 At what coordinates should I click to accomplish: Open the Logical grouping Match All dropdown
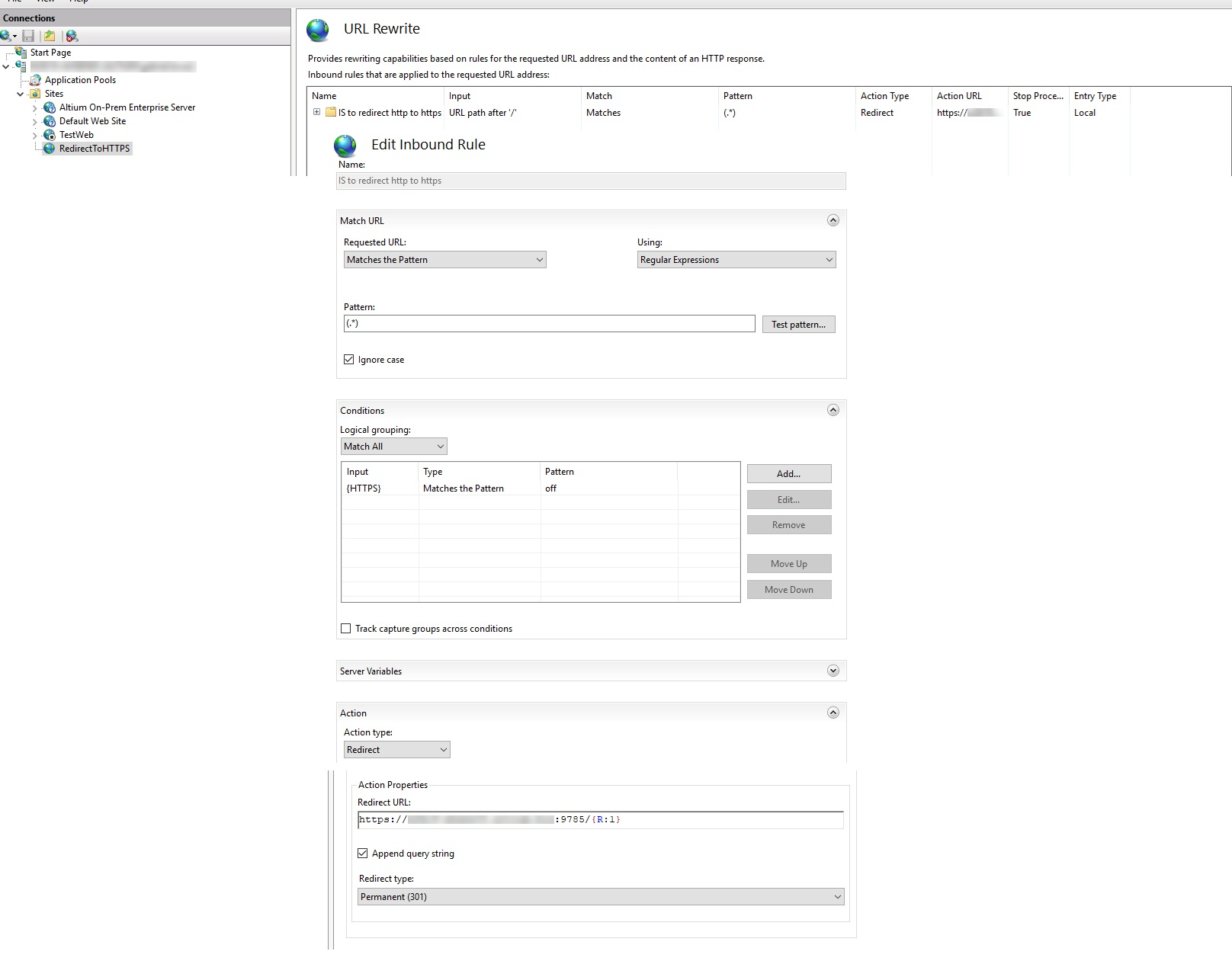[393, 447]
